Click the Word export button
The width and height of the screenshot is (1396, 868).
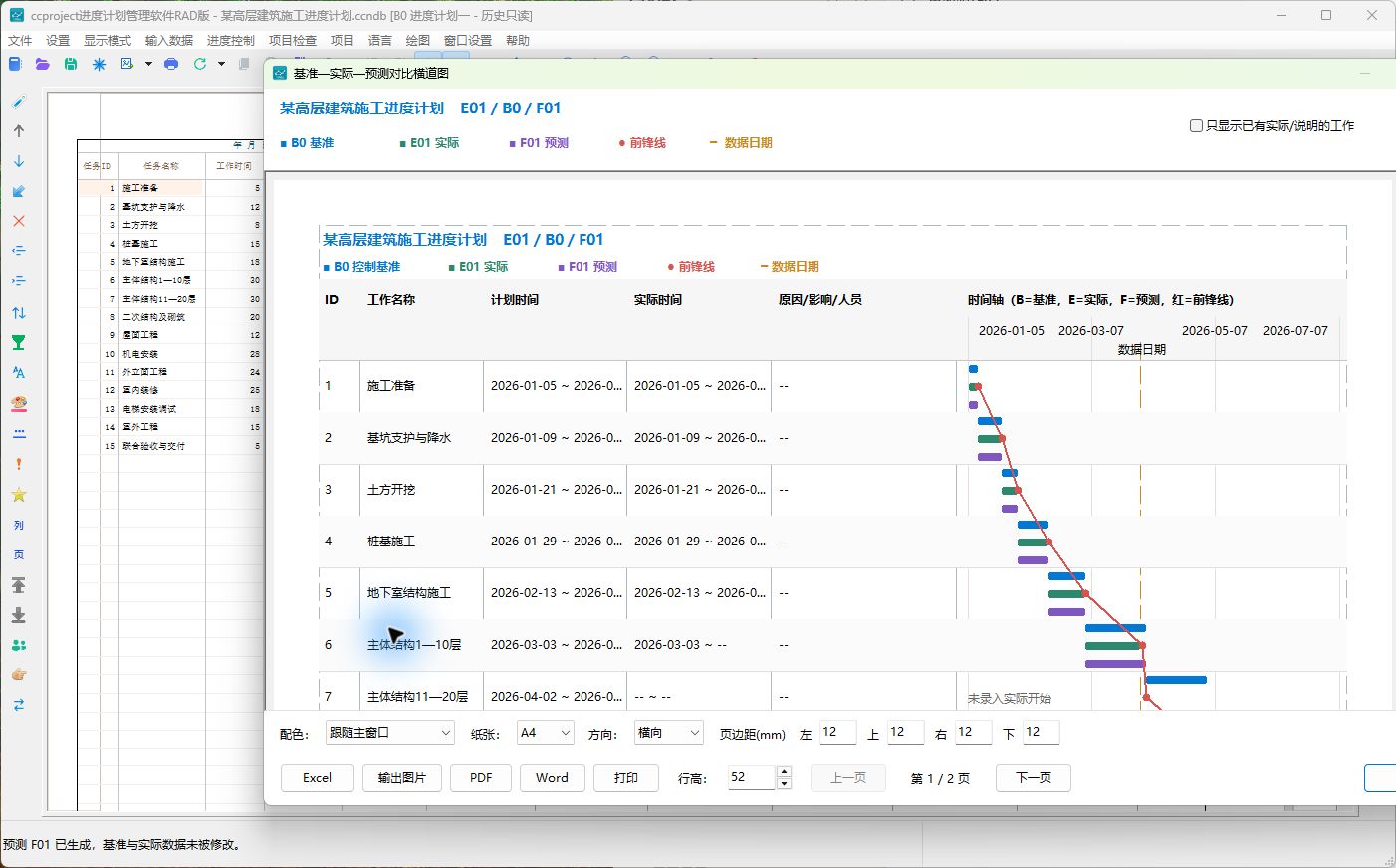tap(552, 778)
